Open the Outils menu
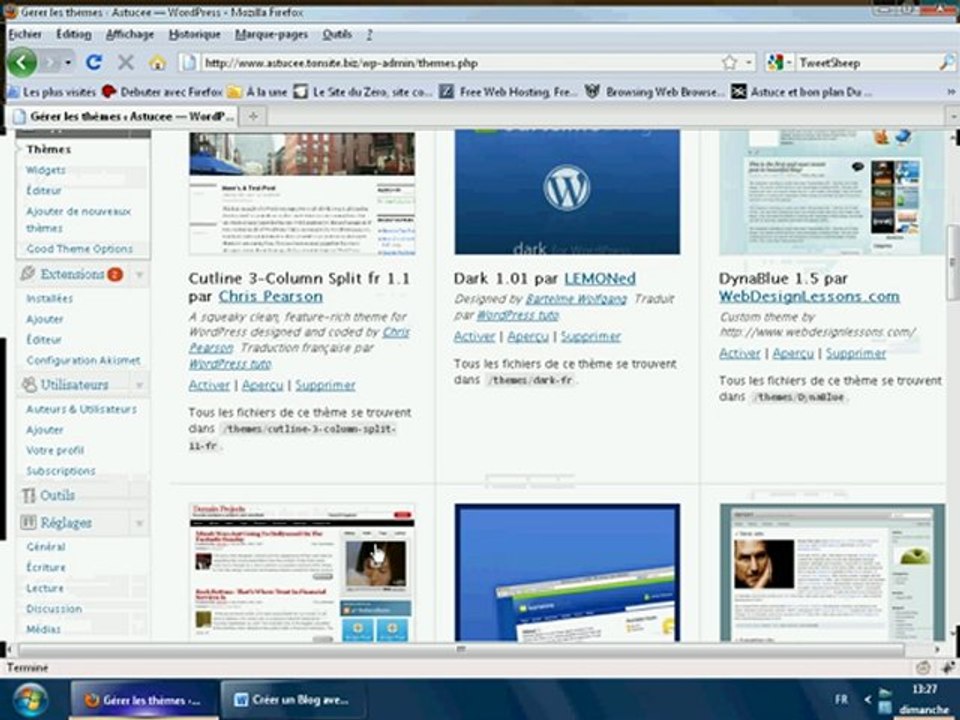This screenshot has height=720, width=960. [337, 34]
